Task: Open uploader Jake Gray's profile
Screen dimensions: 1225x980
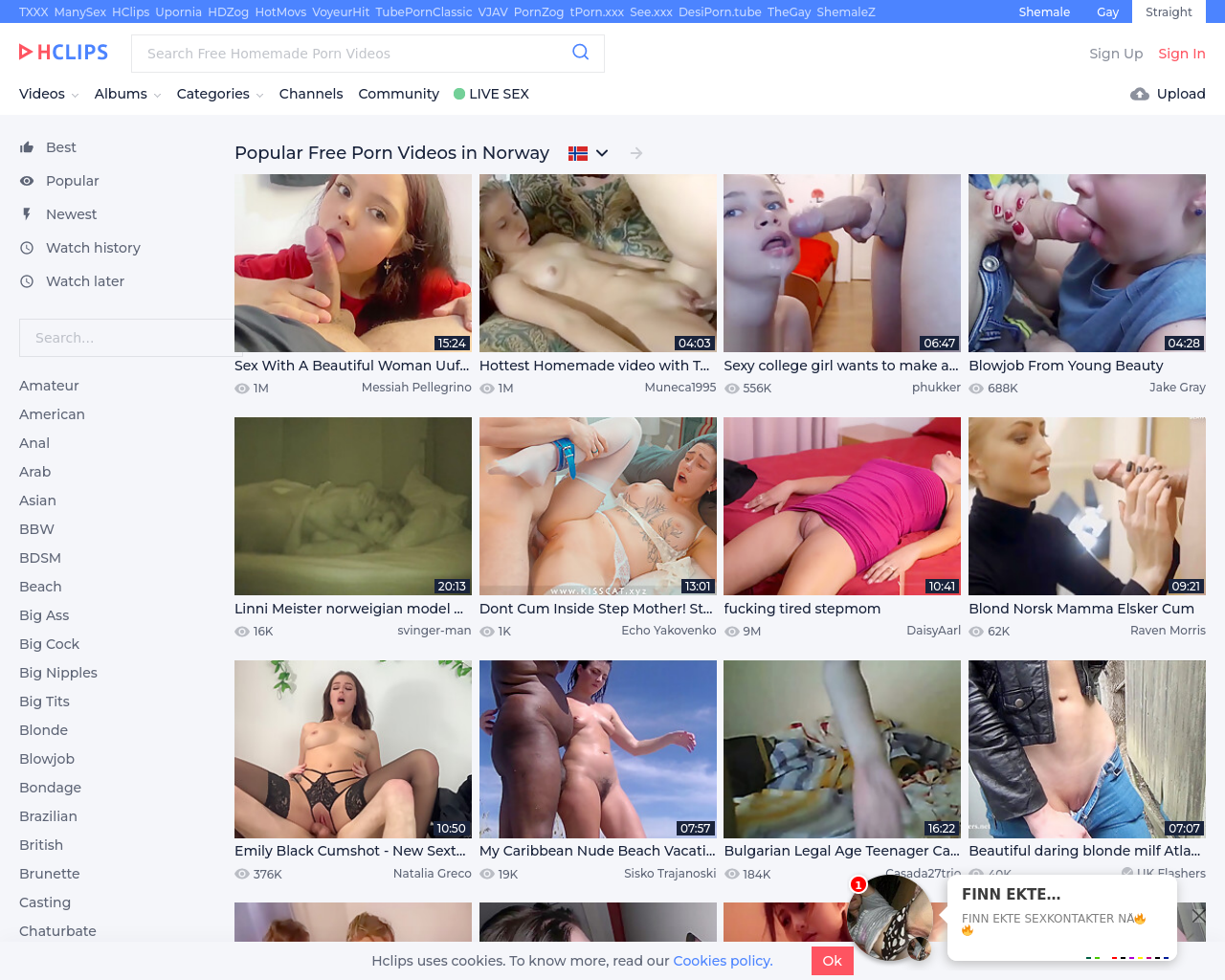Action: point(1177,388)
